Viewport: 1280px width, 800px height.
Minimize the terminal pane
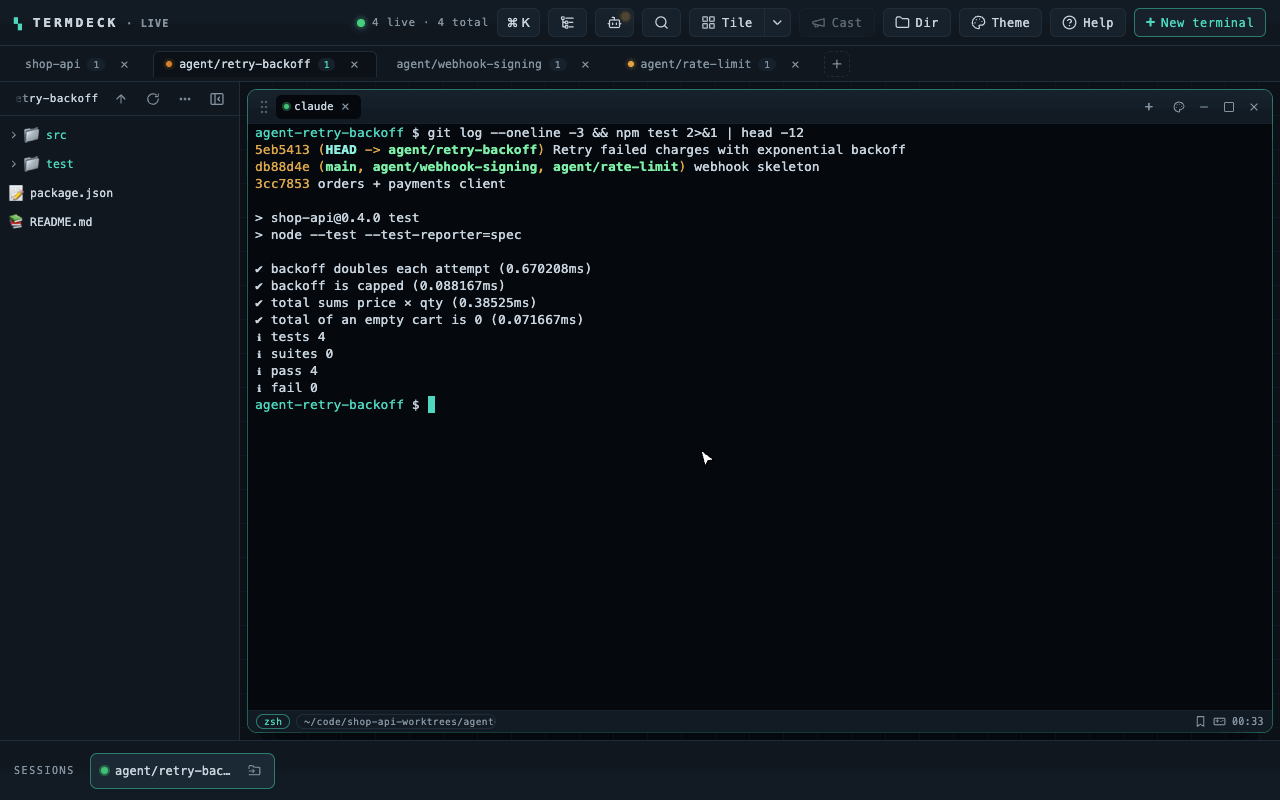click(1204, 107)
